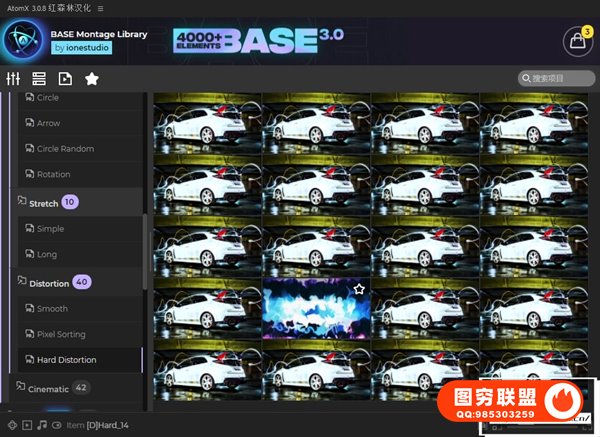Open the sliders settings icon in toolbar
Screen dimensions: 600x437
(13, 79)
